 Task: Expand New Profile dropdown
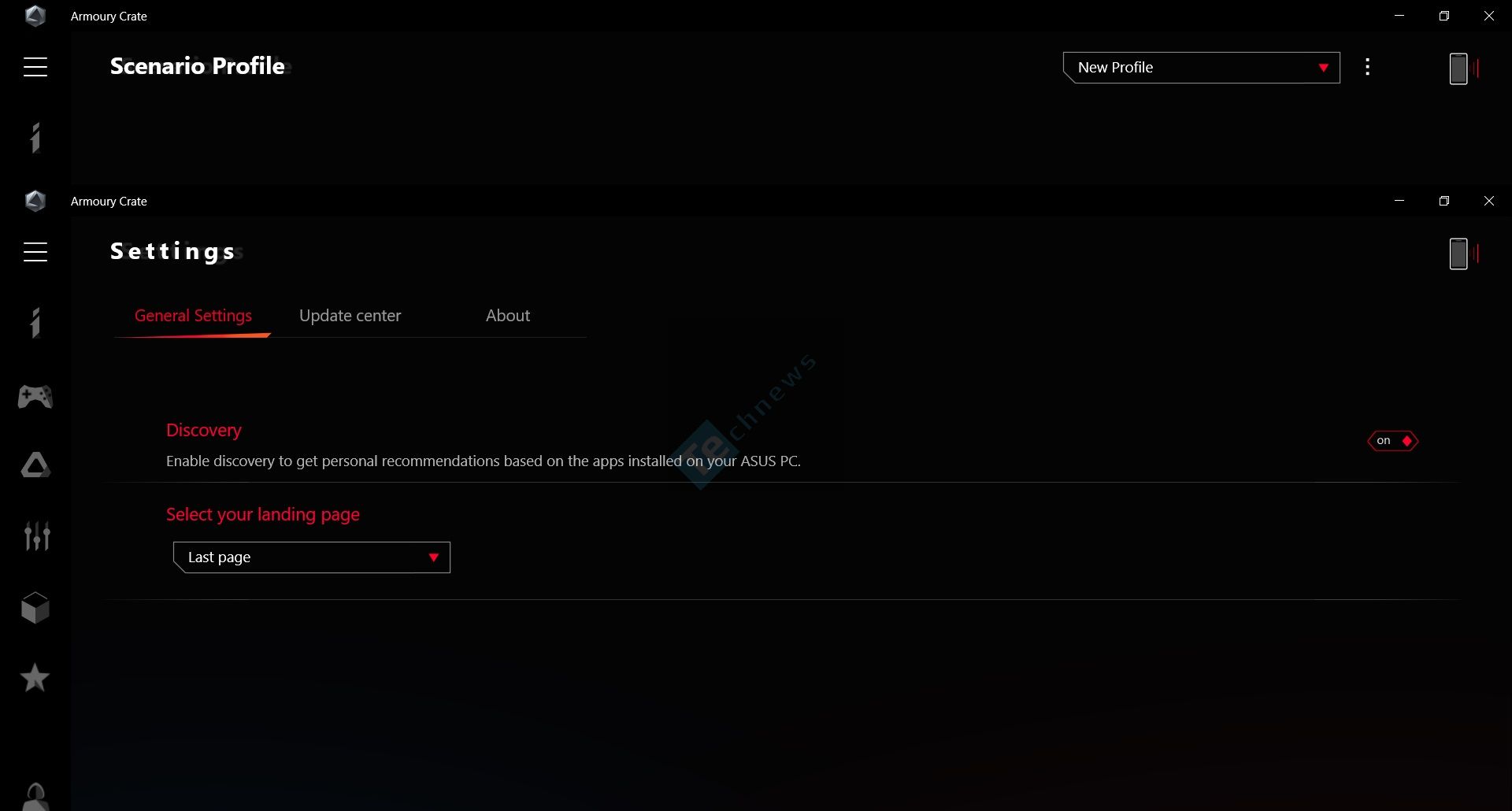coord(1202,68)
